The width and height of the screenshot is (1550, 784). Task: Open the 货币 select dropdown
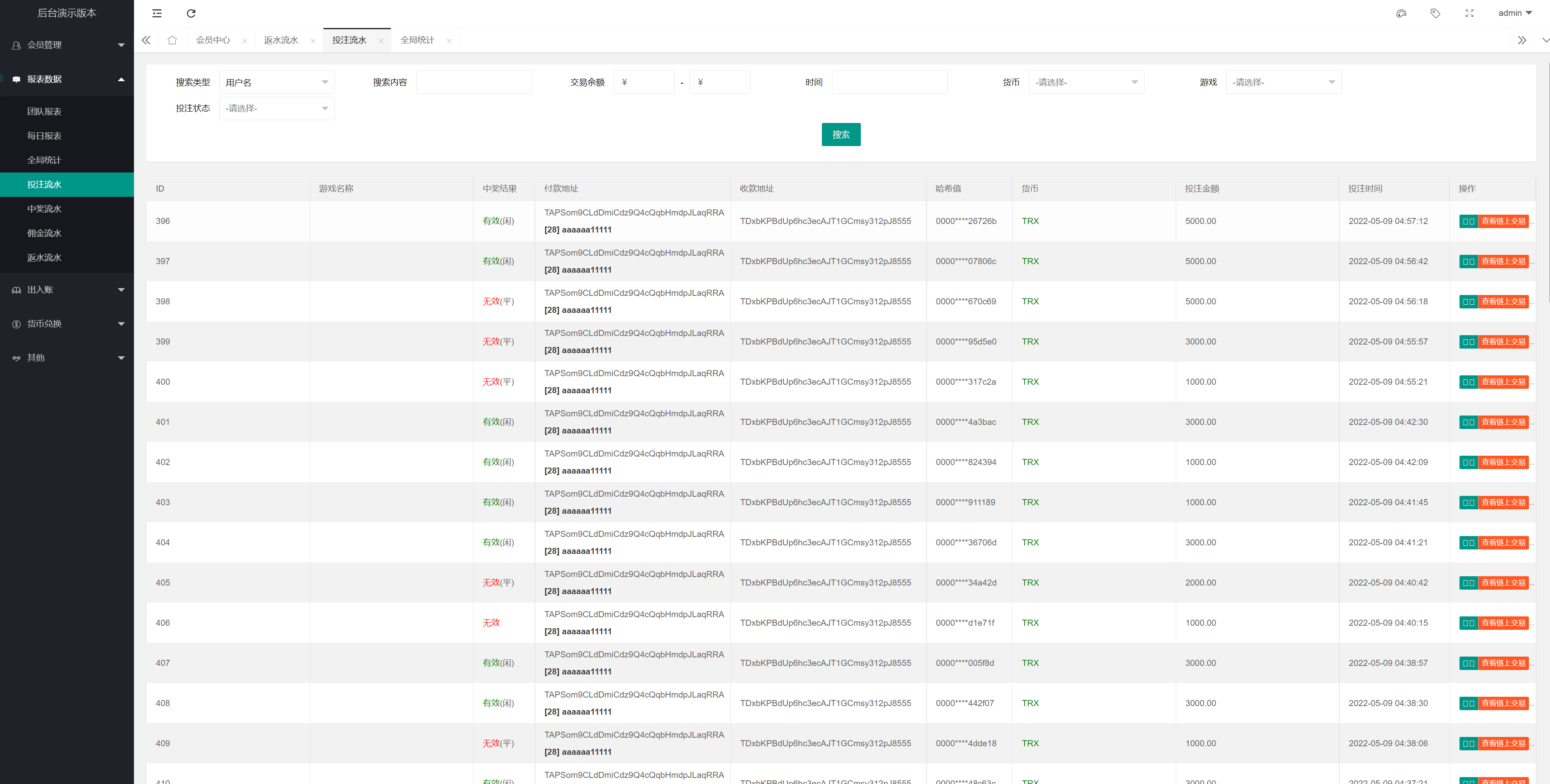pos(1085,82)
